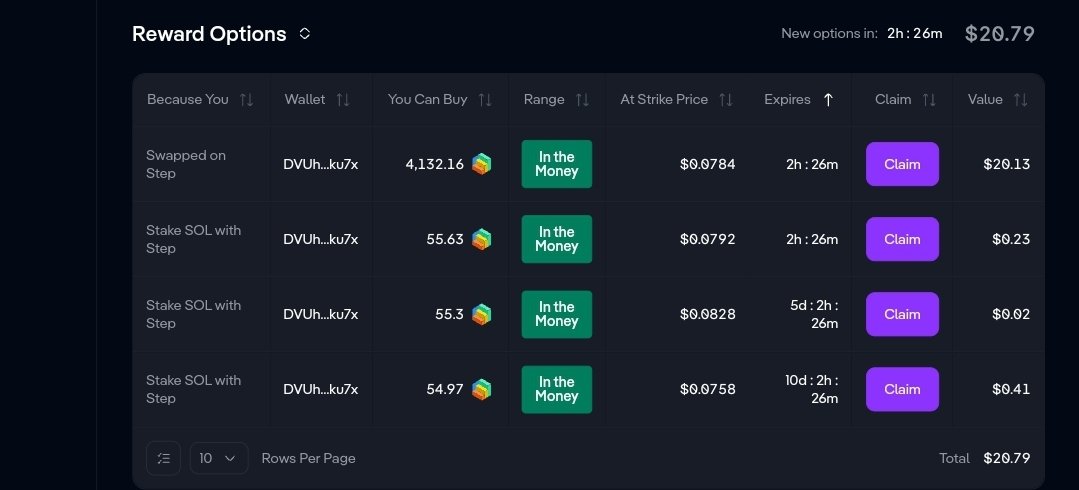Image resolution: width=1079 pixels, height=490 pixels.
Task: Click the 5d : 2h : 26m expiry
Action: click(x=814, y=314)
